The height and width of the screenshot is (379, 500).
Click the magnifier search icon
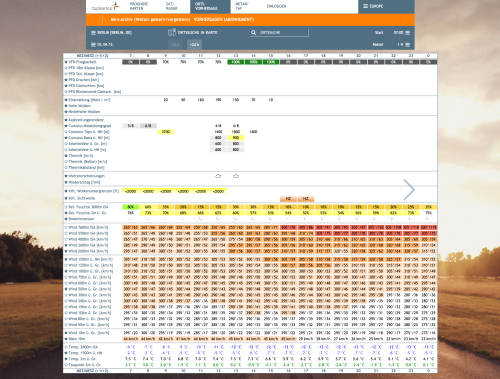point(253,32)
